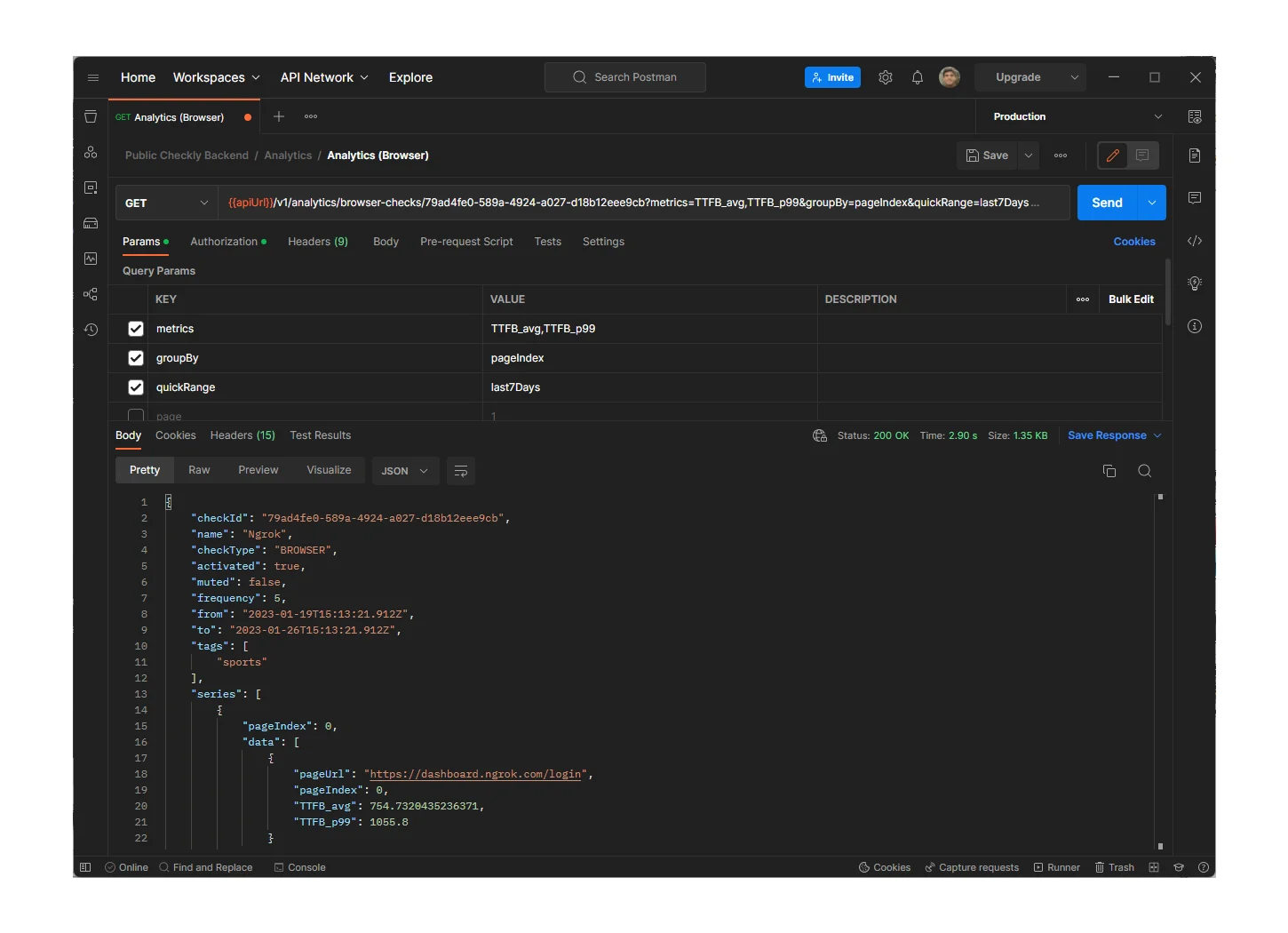The width and height of the screenshot is (1288, 933).
Task: Click the user avatar
Action: (x=950, y=77)
